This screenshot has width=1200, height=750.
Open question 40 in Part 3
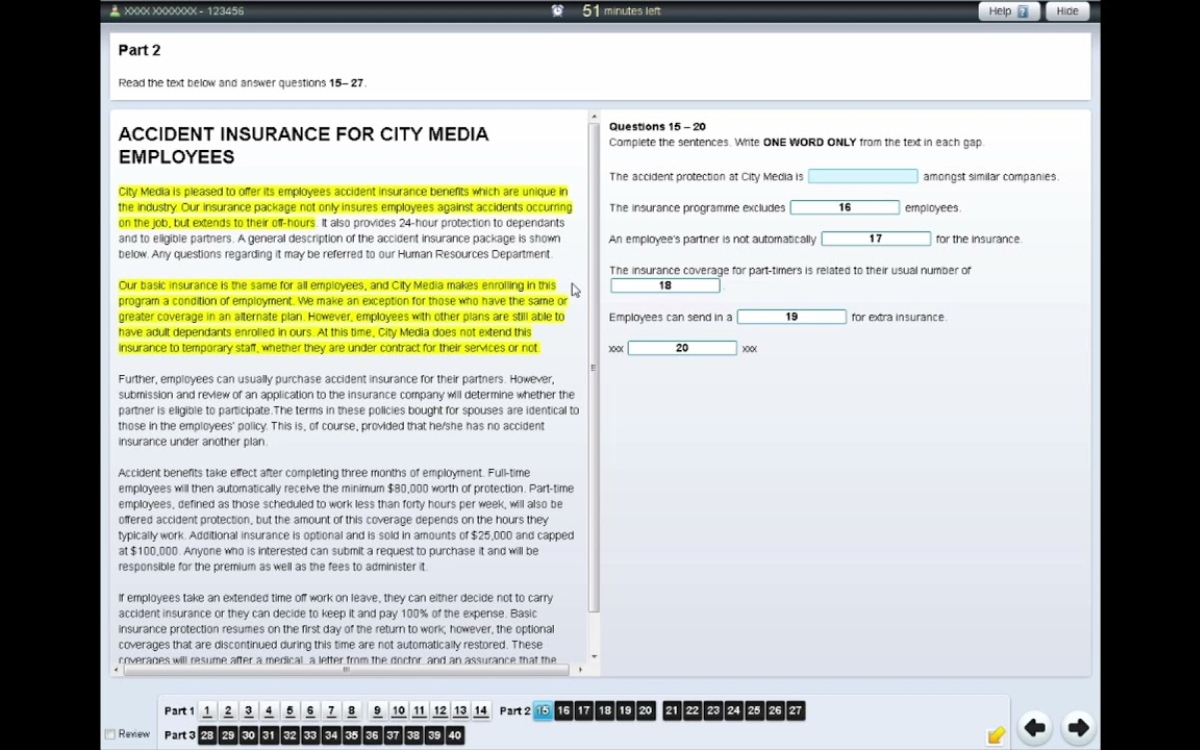[x=454, y=735]
